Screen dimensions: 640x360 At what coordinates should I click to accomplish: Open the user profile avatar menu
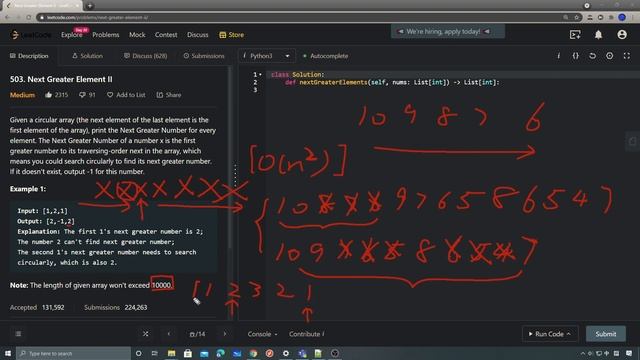[622, 35]
